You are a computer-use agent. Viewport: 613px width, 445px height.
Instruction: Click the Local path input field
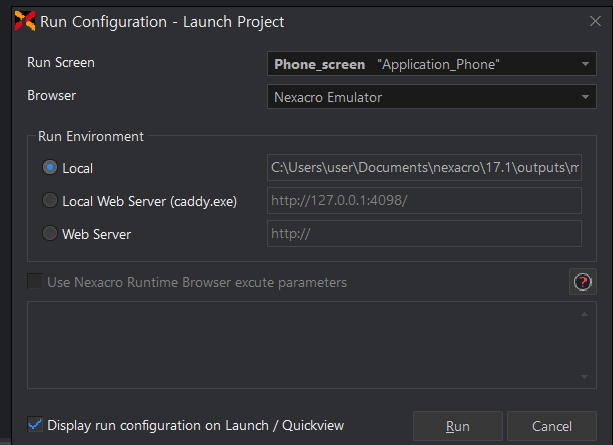coord(424,167)
